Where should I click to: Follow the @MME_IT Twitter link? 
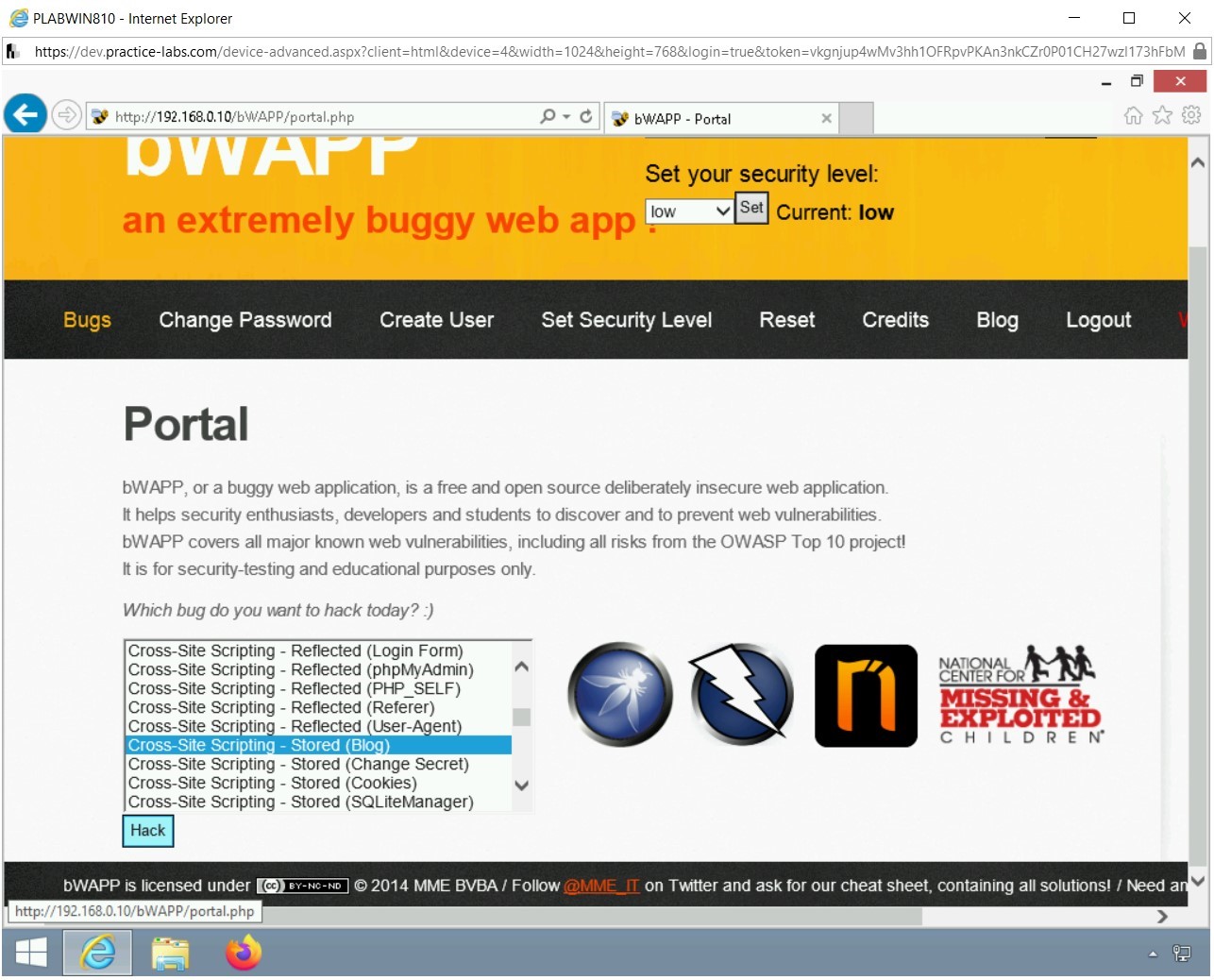[601, 886]
